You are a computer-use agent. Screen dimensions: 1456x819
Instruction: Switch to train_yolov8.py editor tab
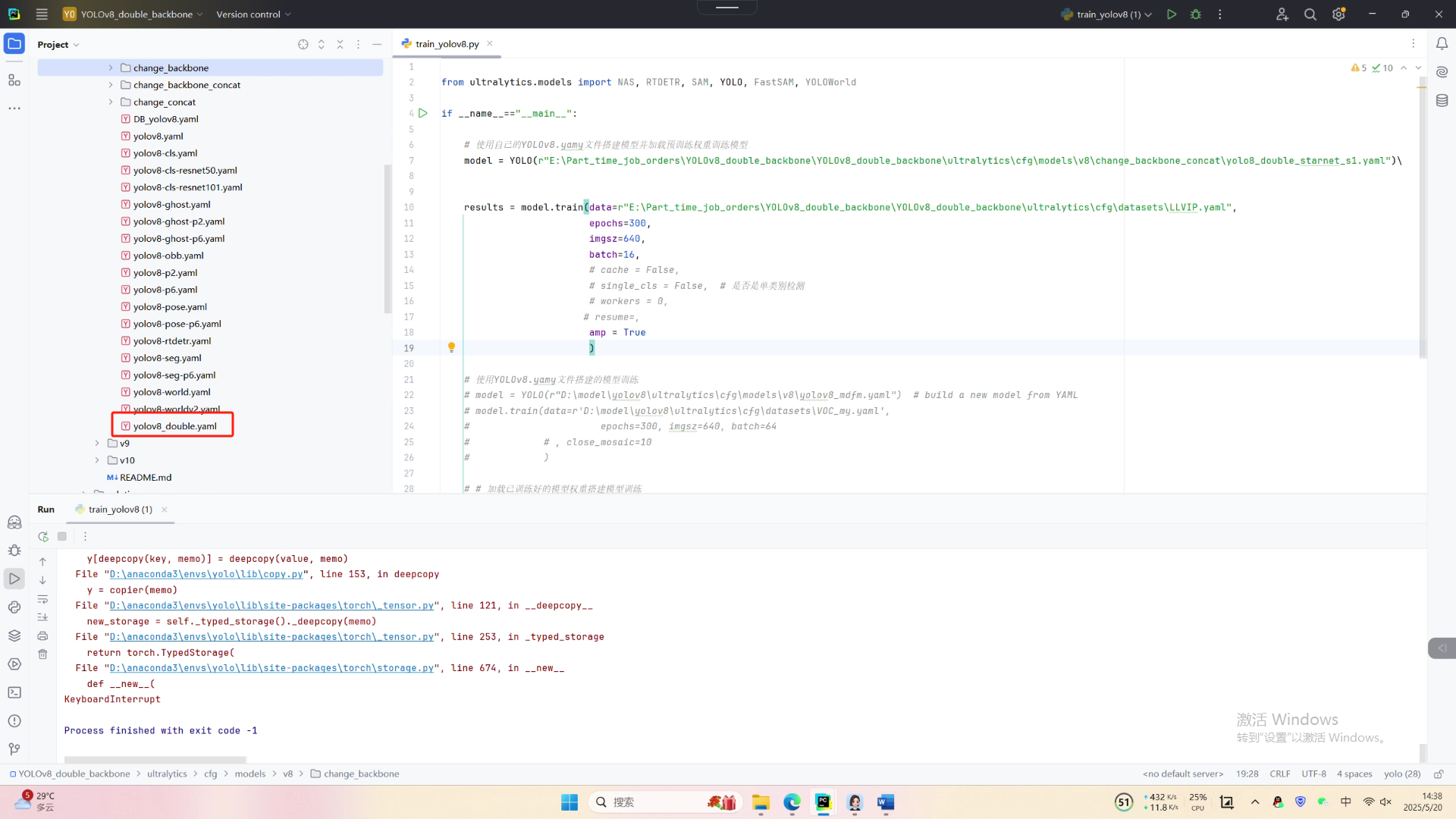[447, 44]
